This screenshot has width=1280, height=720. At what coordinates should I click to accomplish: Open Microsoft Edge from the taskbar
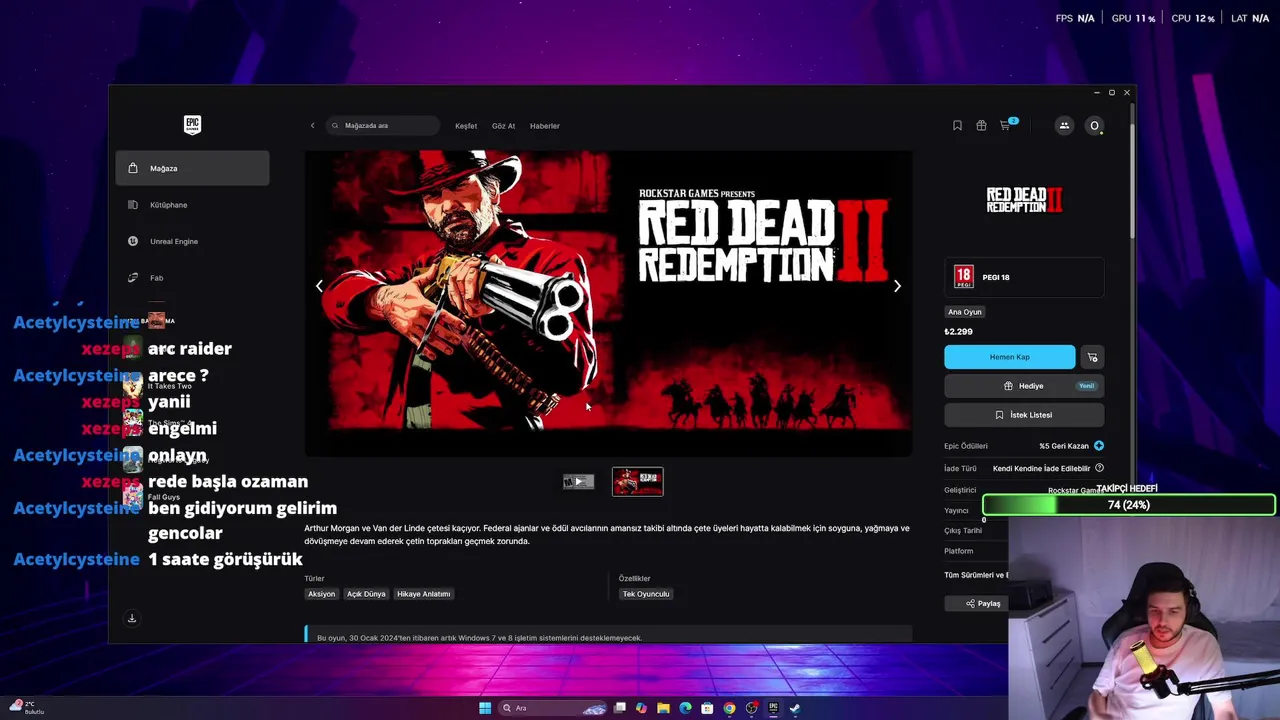(685, 708)
